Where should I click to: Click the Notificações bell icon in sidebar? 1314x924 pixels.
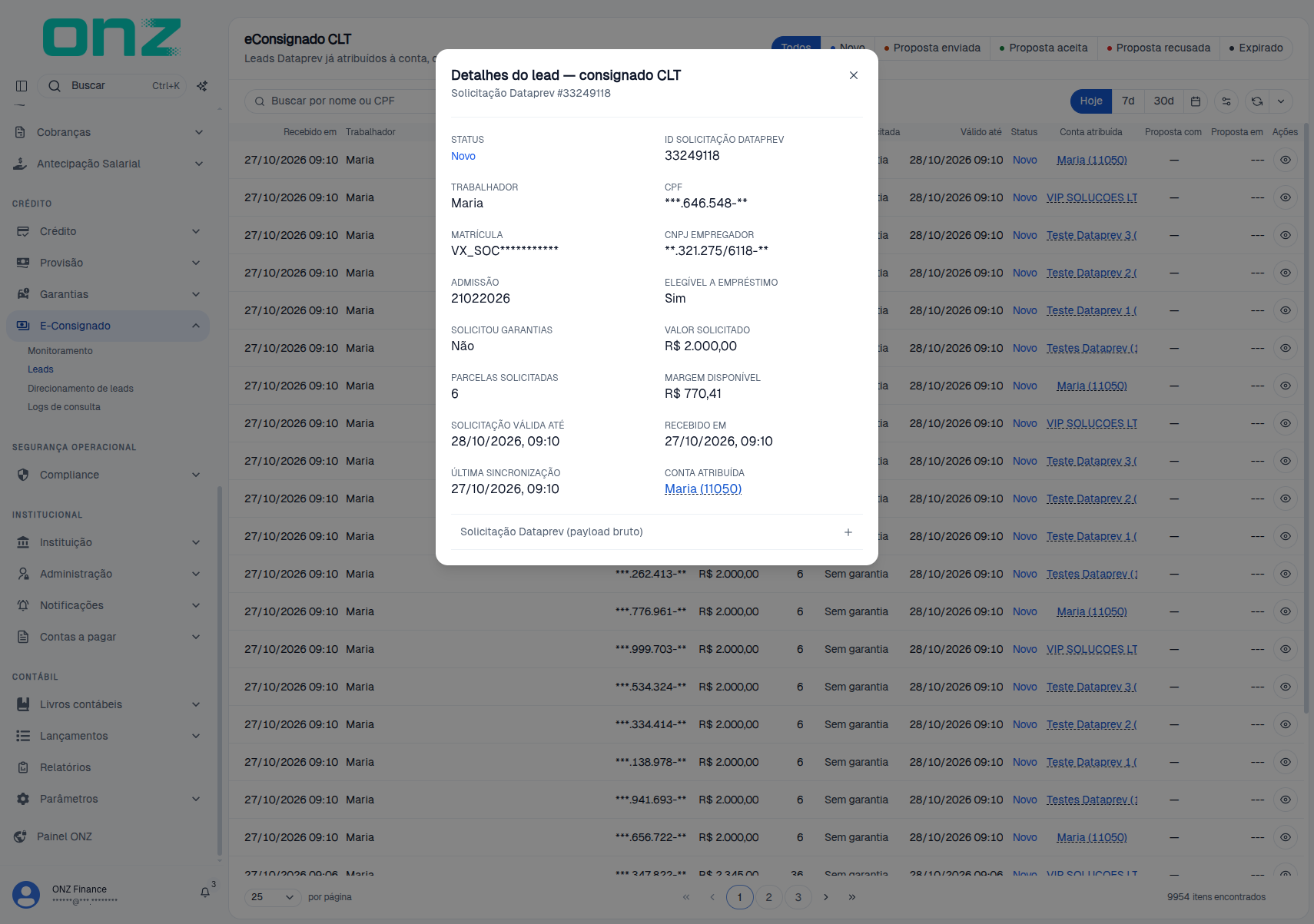coord(23,605)
